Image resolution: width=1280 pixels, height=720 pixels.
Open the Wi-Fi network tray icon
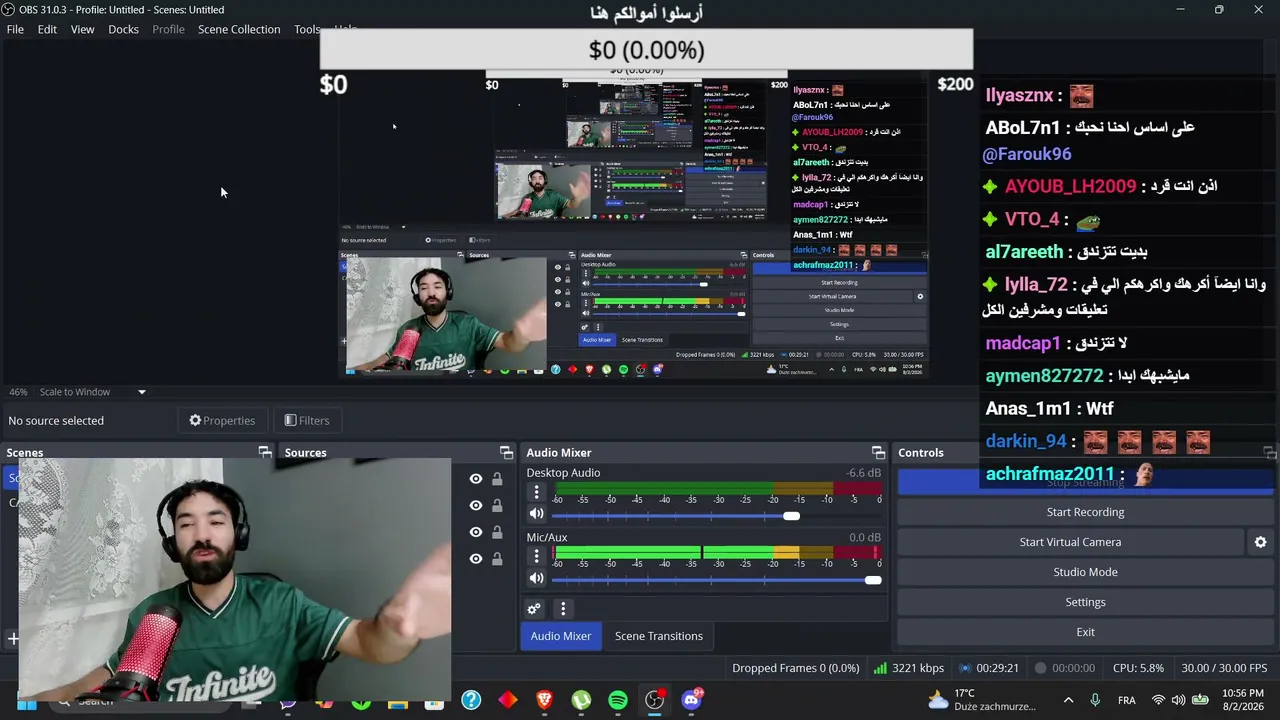click(x=1158, y=700)
